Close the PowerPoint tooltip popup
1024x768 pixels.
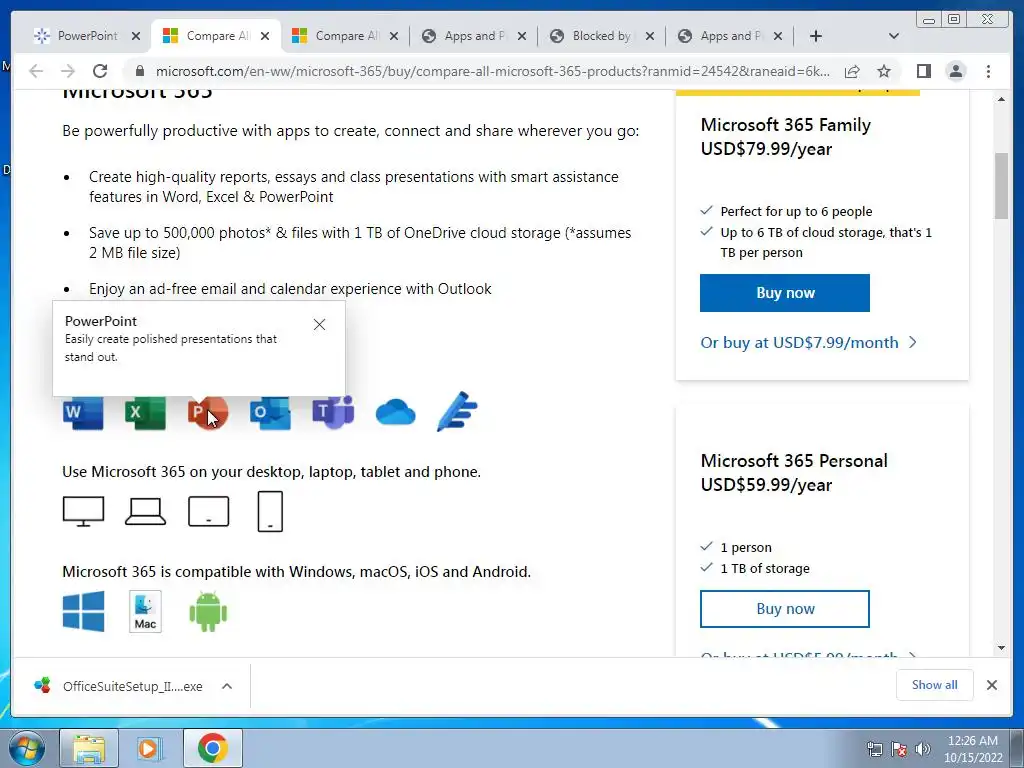[319, 325]
